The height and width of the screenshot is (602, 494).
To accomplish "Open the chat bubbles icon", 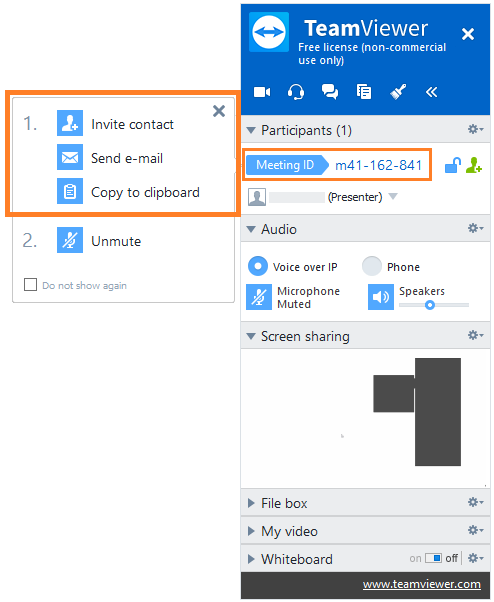I will pyautogui.click(x=330, y=92).
